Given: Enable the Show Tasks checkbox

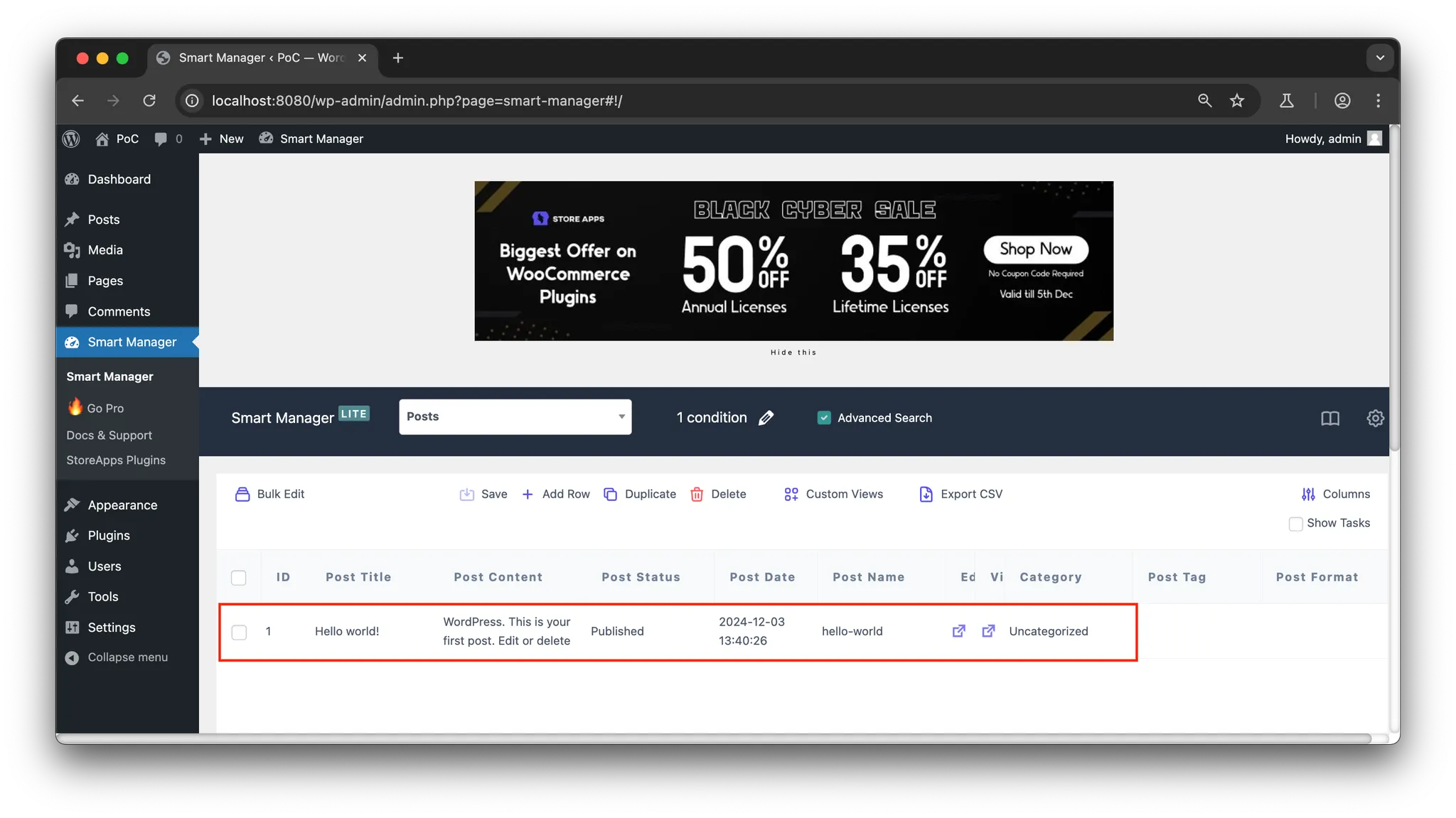Looking at the screenshot, I should [x=1295, y=524].
